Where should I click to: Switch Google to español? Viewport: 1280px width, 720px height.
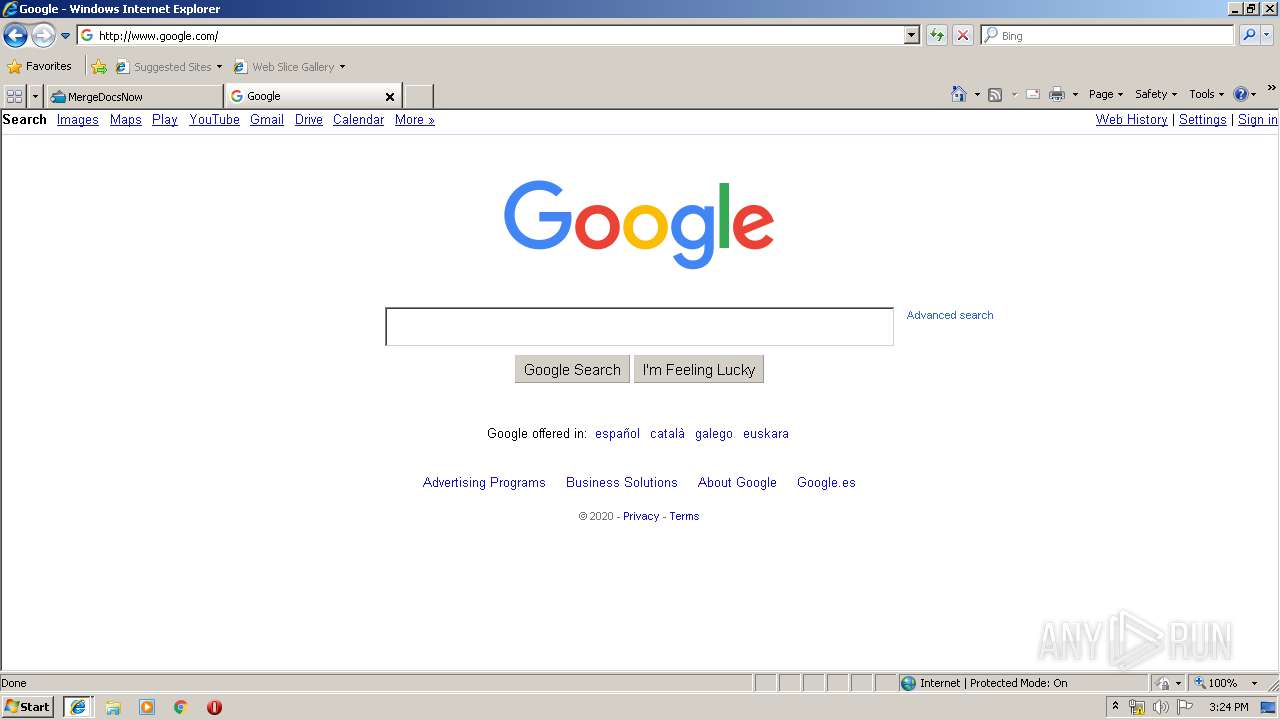pyautogui.click(x=617, y=434)
